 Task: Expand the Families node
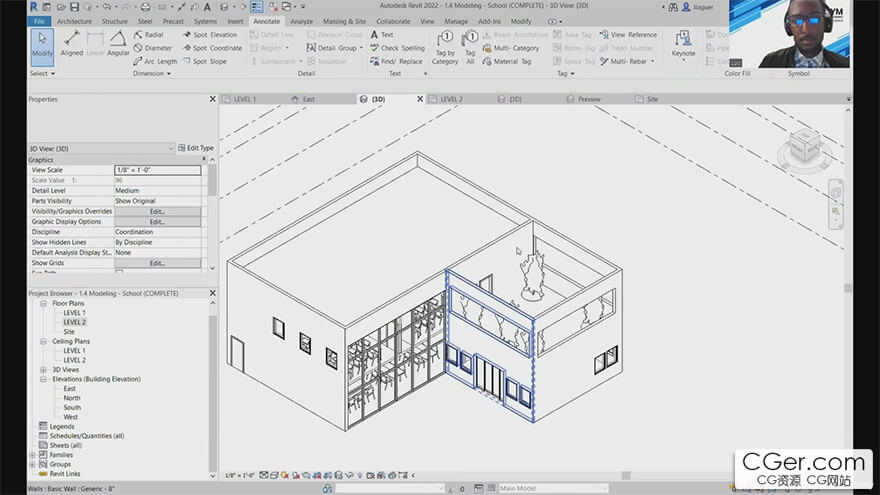(32, 455)
